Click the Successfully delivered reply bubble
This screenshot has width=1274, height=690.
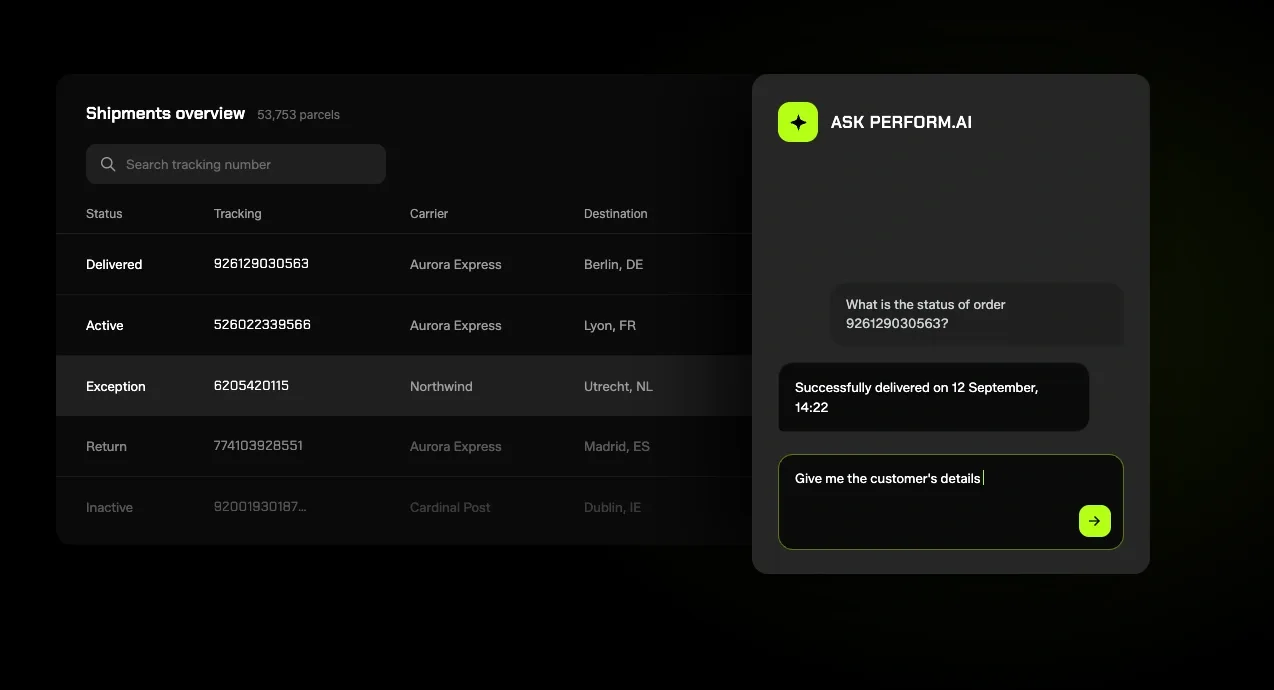pyautogui.click(x=933, y=397)
